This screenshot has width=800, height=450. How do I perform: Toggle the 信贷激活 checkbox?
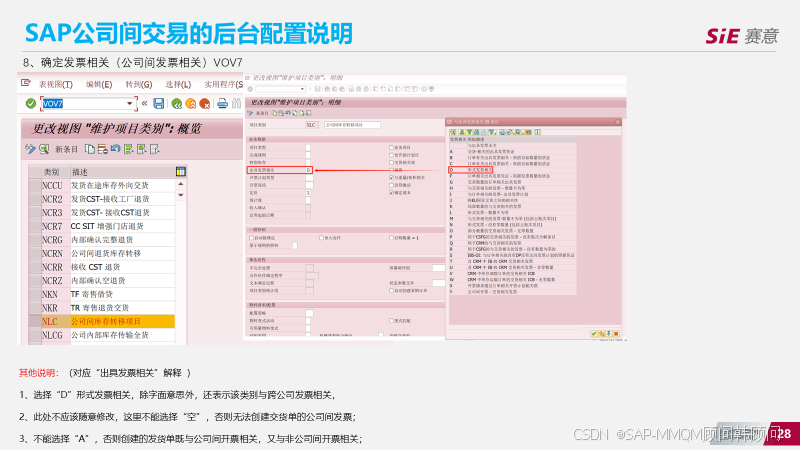pos(391,185)
